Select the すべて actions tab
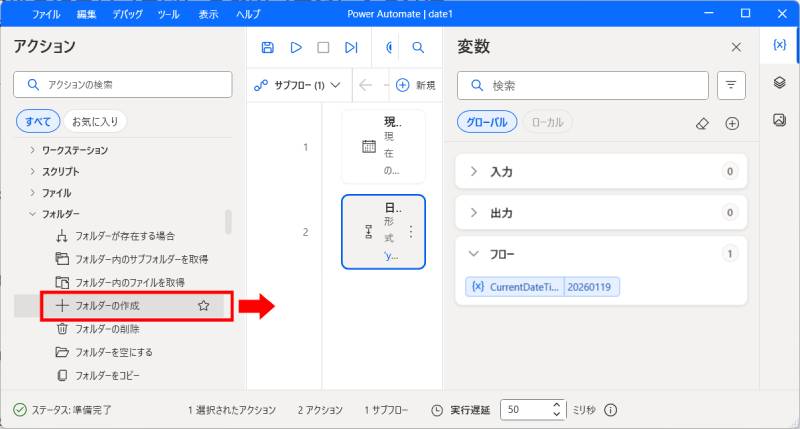This screenshot has width=800, height=429. click(38, 121)
